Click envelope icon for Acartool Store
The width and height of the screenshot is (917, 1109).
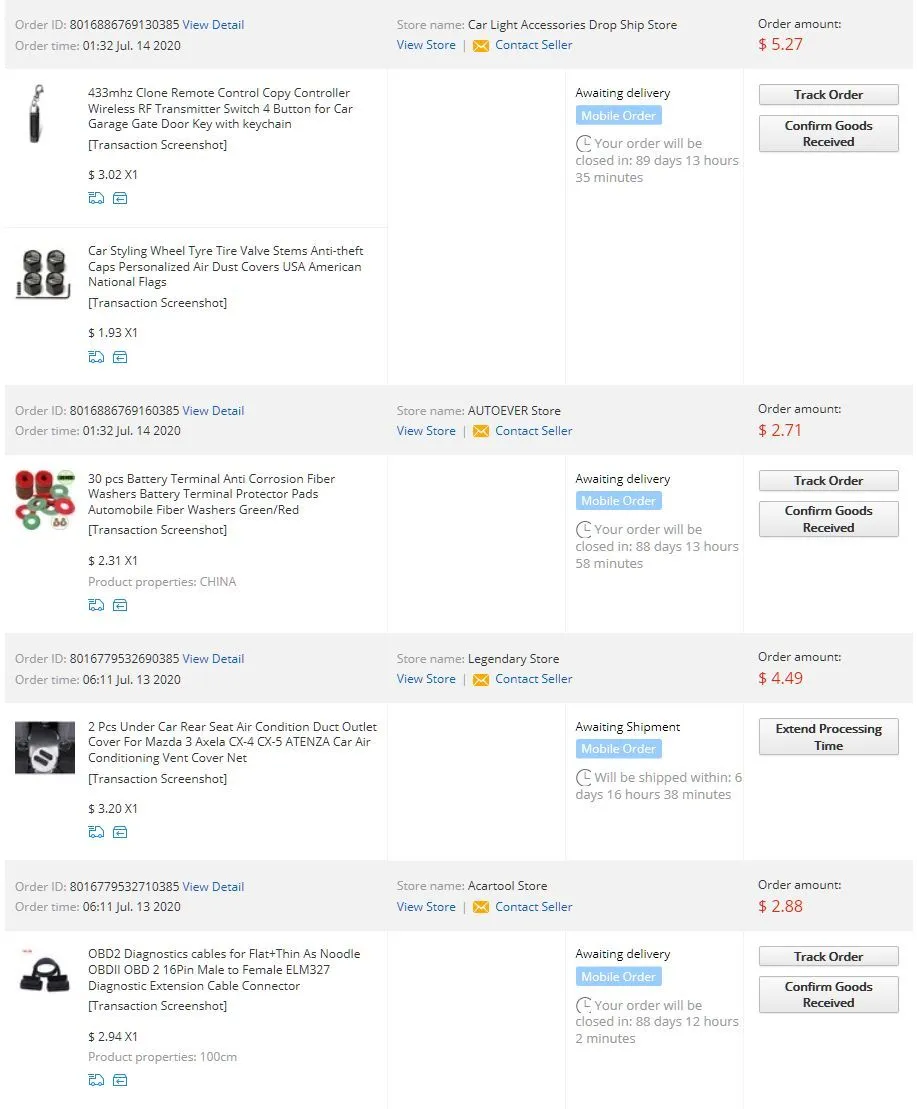(481, 907)
